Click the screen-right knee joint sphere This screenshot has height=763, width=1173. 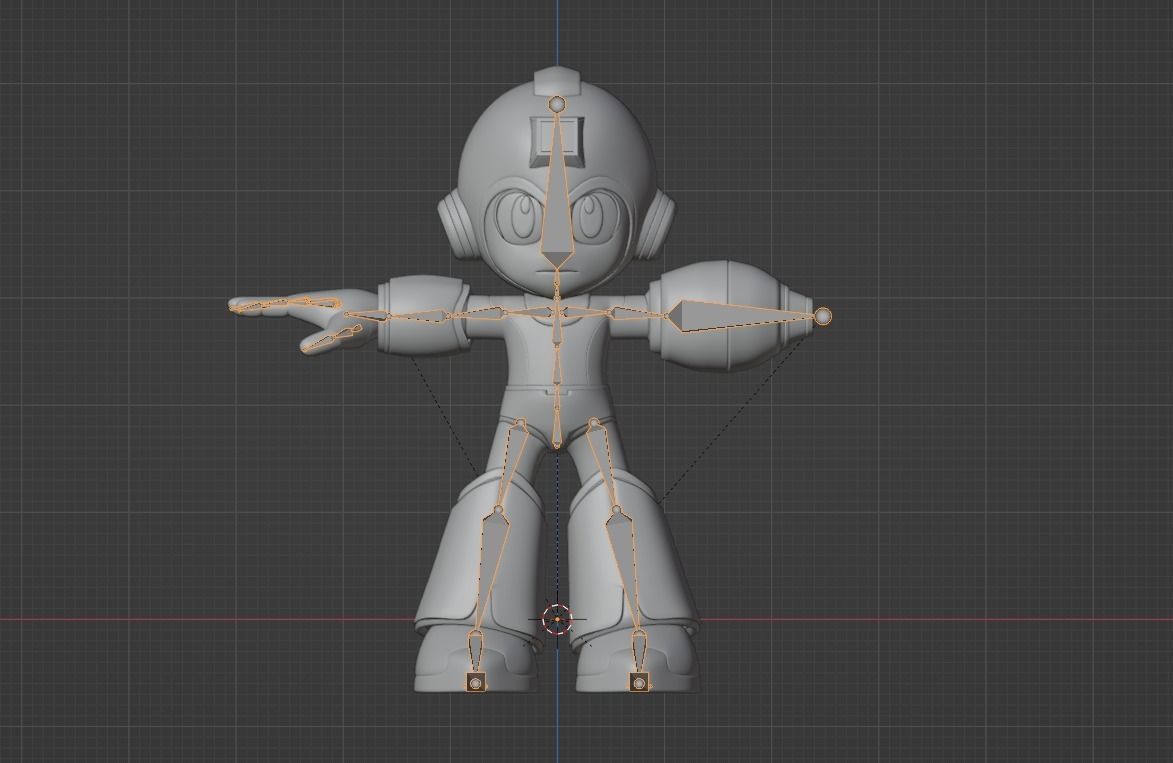pos(616,510)
